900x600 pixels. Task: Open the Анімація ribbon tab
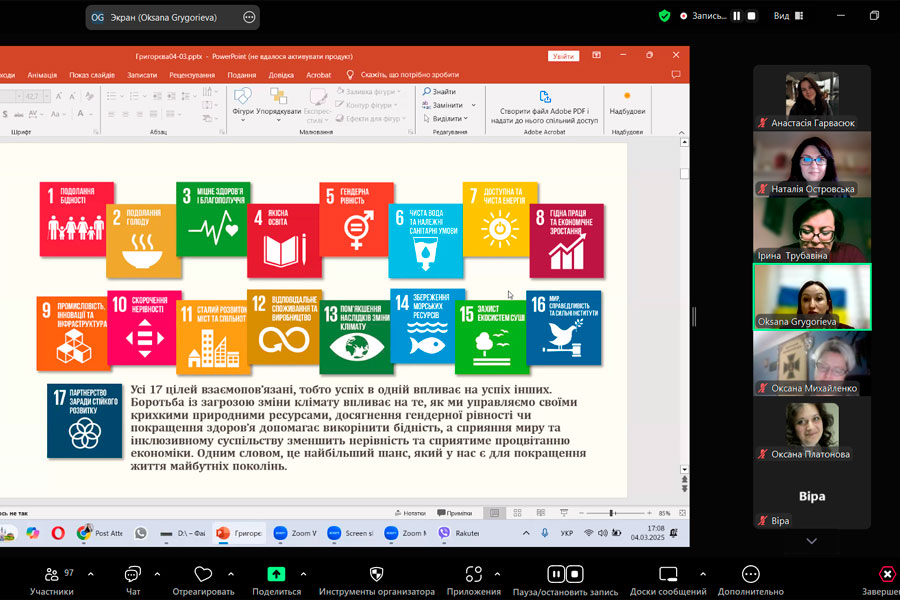[42, 75]
